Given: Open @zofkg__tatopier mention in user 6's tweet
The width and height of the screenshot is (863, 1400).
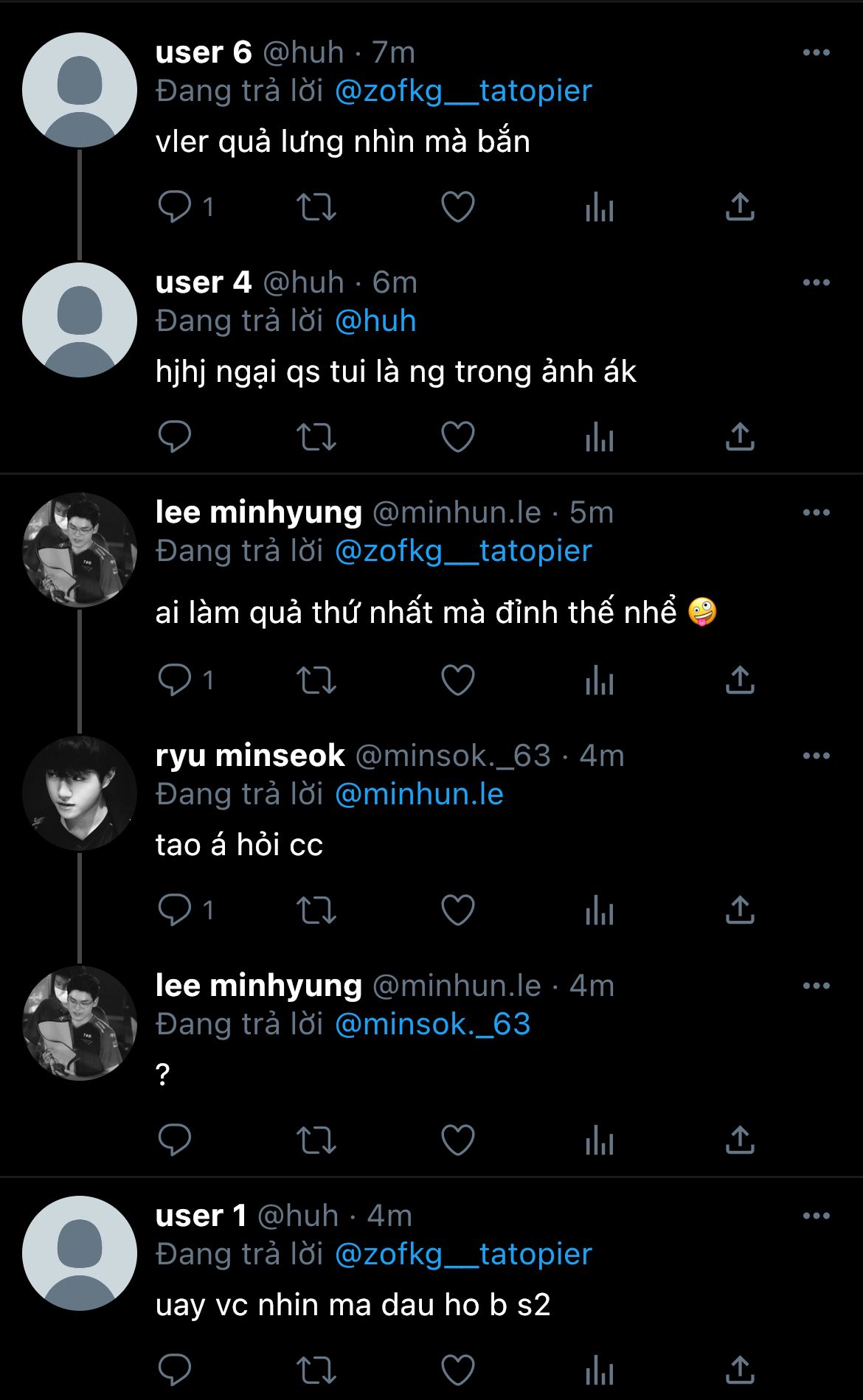Looking at the screenshot, I should (x=463, y=91).
